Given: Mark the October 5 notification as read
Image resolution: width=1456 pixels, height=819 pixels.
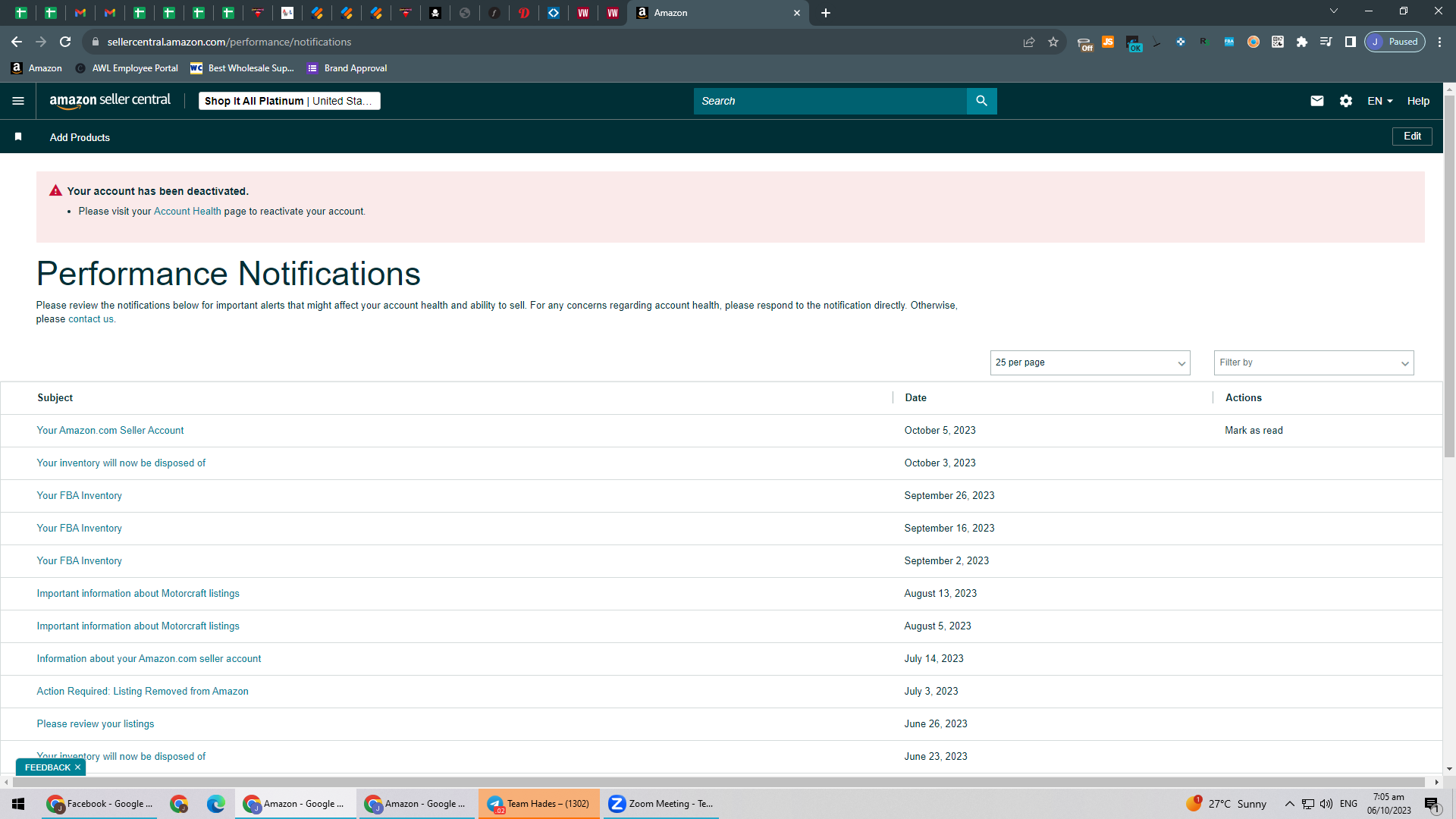Looking at the screenshot, I should [1254, 431].
